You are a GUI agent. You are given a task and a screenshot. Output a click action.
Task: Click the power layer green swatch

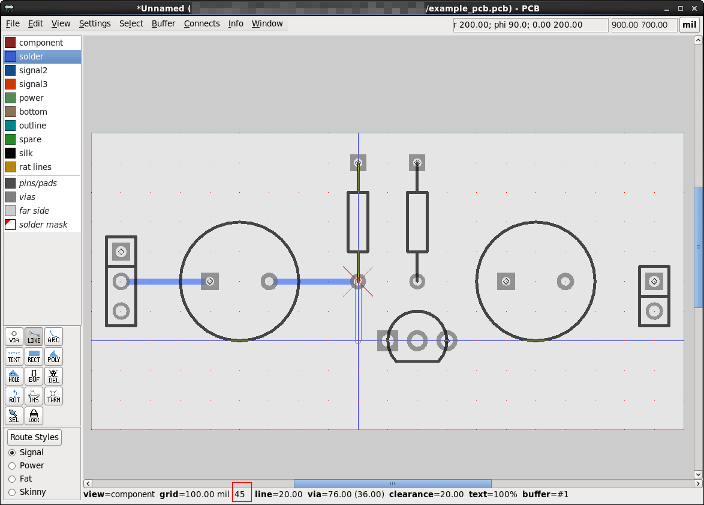pyautogui.click(x=10, y=98)
